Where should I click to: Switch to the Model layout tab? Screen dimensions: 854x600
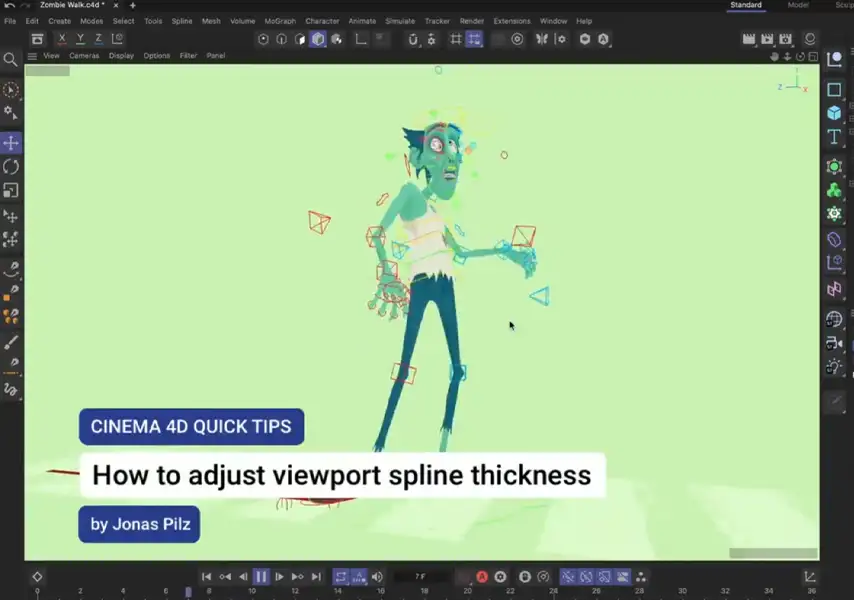pyautogui.click(x=798, y=5)
